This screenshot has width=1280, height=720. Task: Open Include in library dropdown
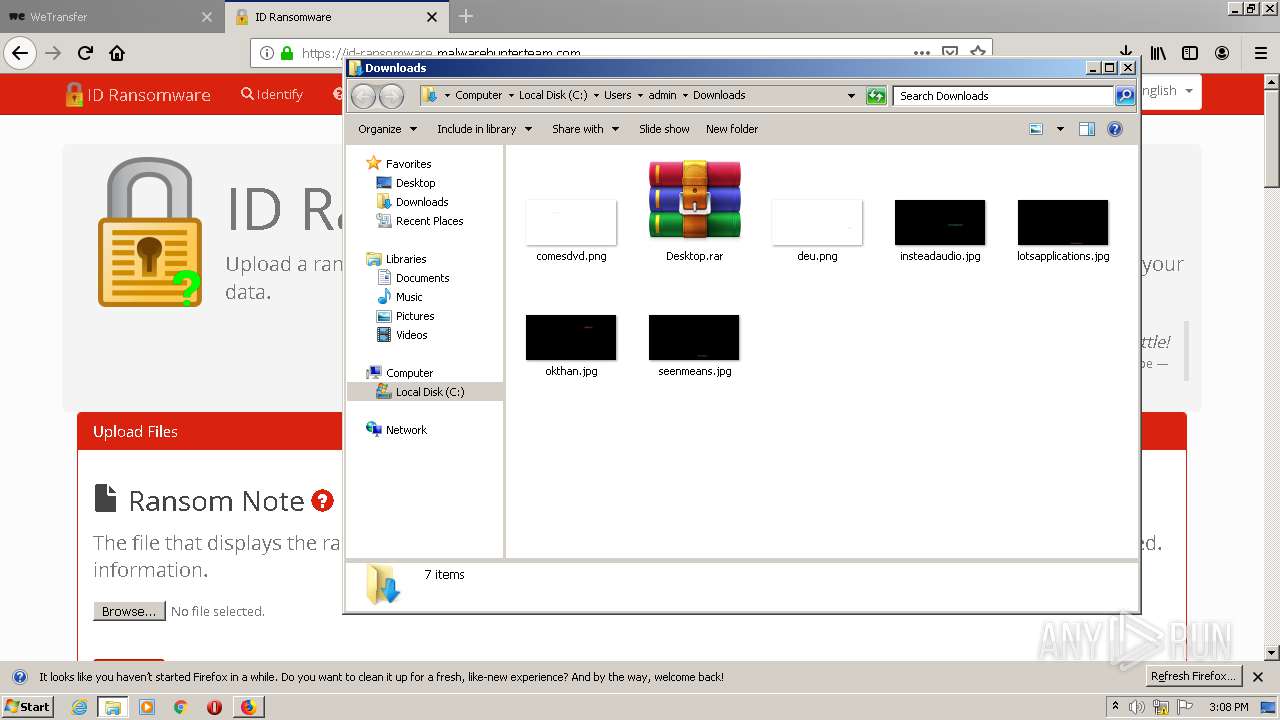click(484, 129)
